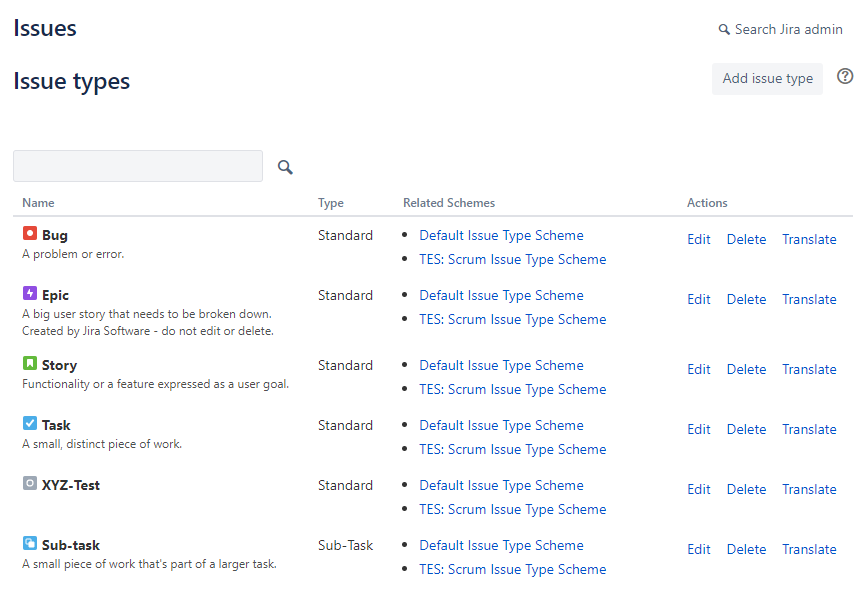The width and height of the screenshot is (858, 604).
Task: Edit the Bug issue type
Action: coord(699,240)
